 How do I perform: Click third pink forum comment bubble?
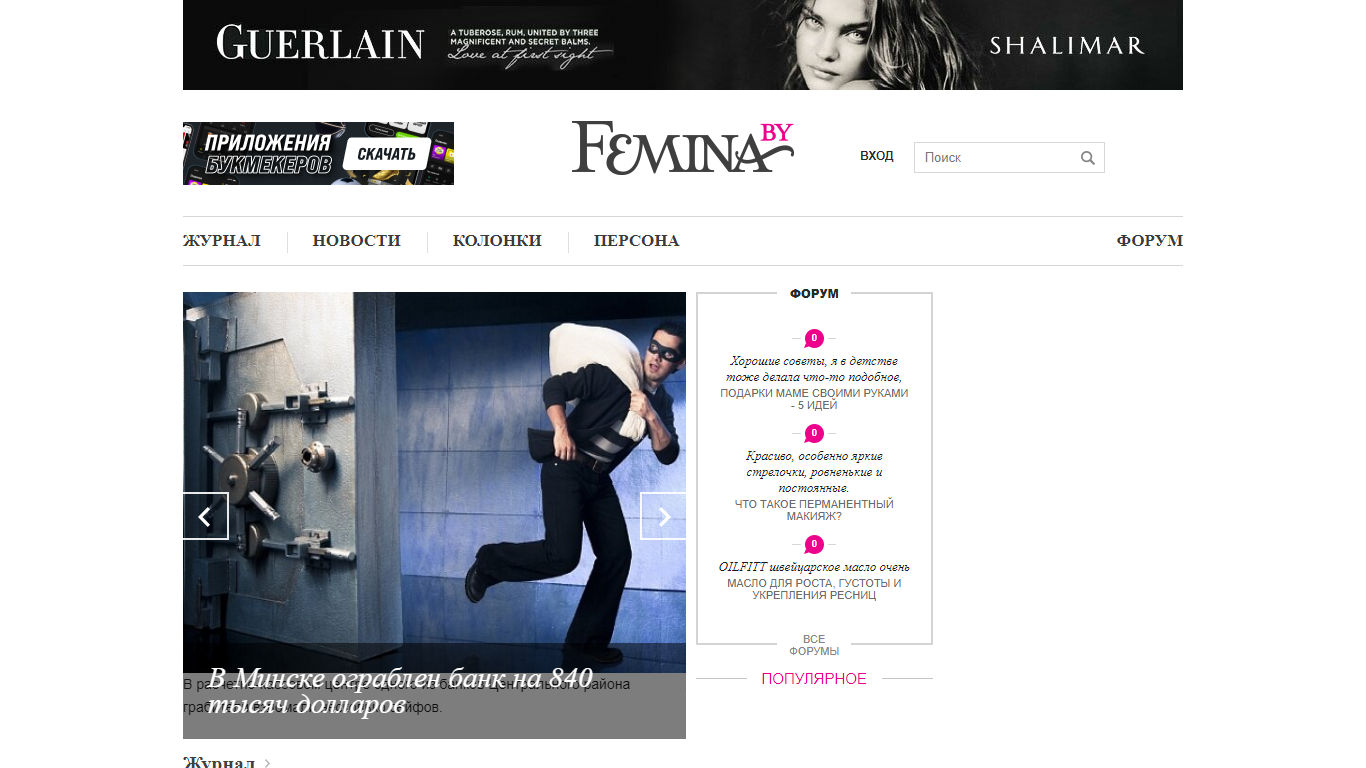pyautogui.click(x=814, y=544)
